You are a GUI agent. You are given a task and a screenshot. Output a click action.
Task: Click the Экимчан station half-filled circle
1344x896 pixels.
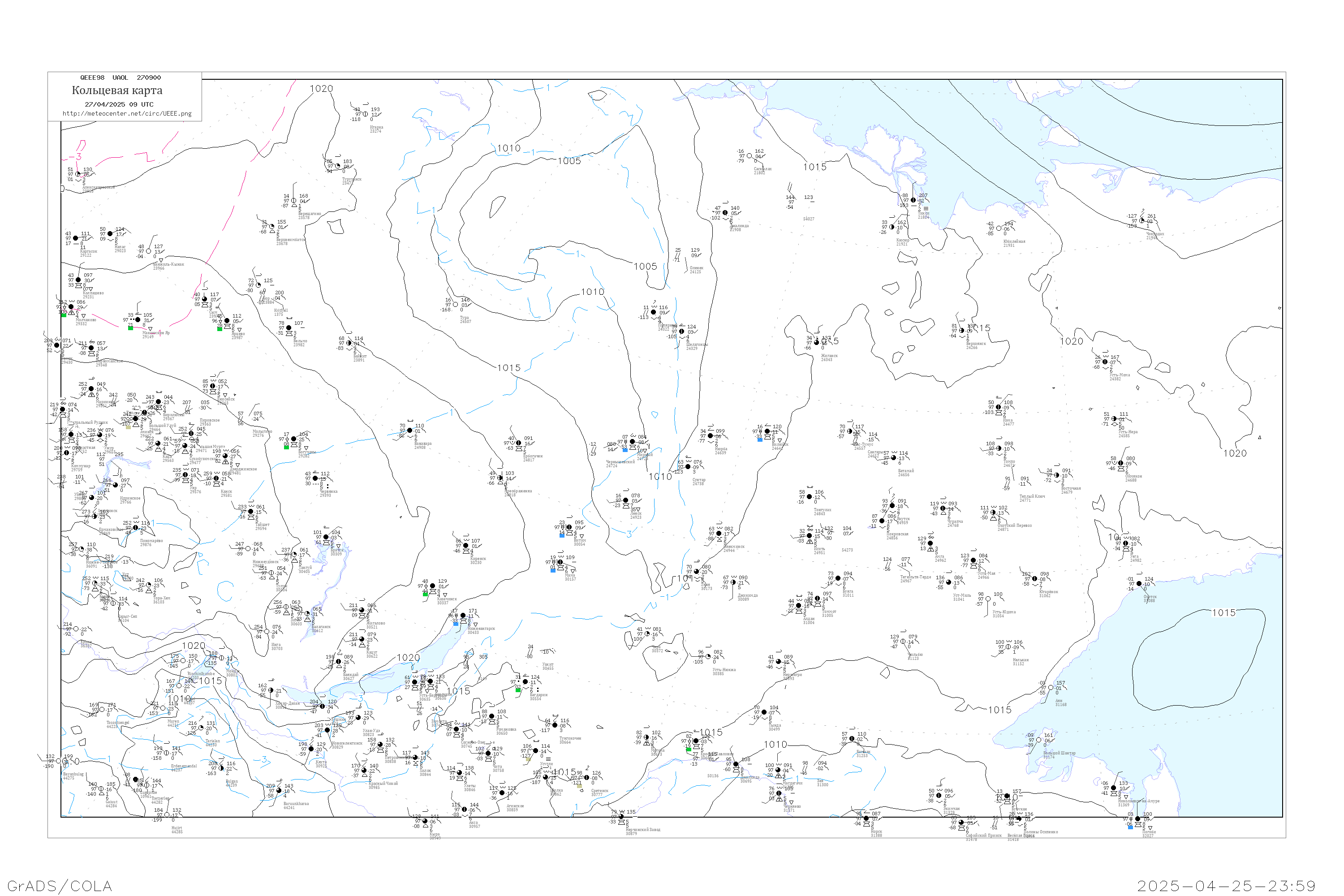[x=939, y=796]
